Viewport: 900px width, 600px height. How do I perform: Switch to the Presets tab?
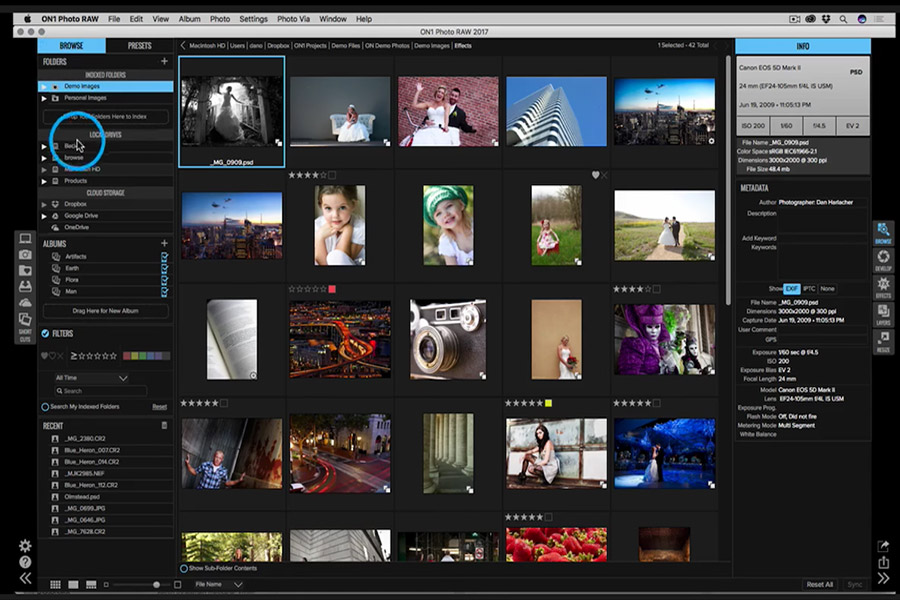click(x=139, y=45)
